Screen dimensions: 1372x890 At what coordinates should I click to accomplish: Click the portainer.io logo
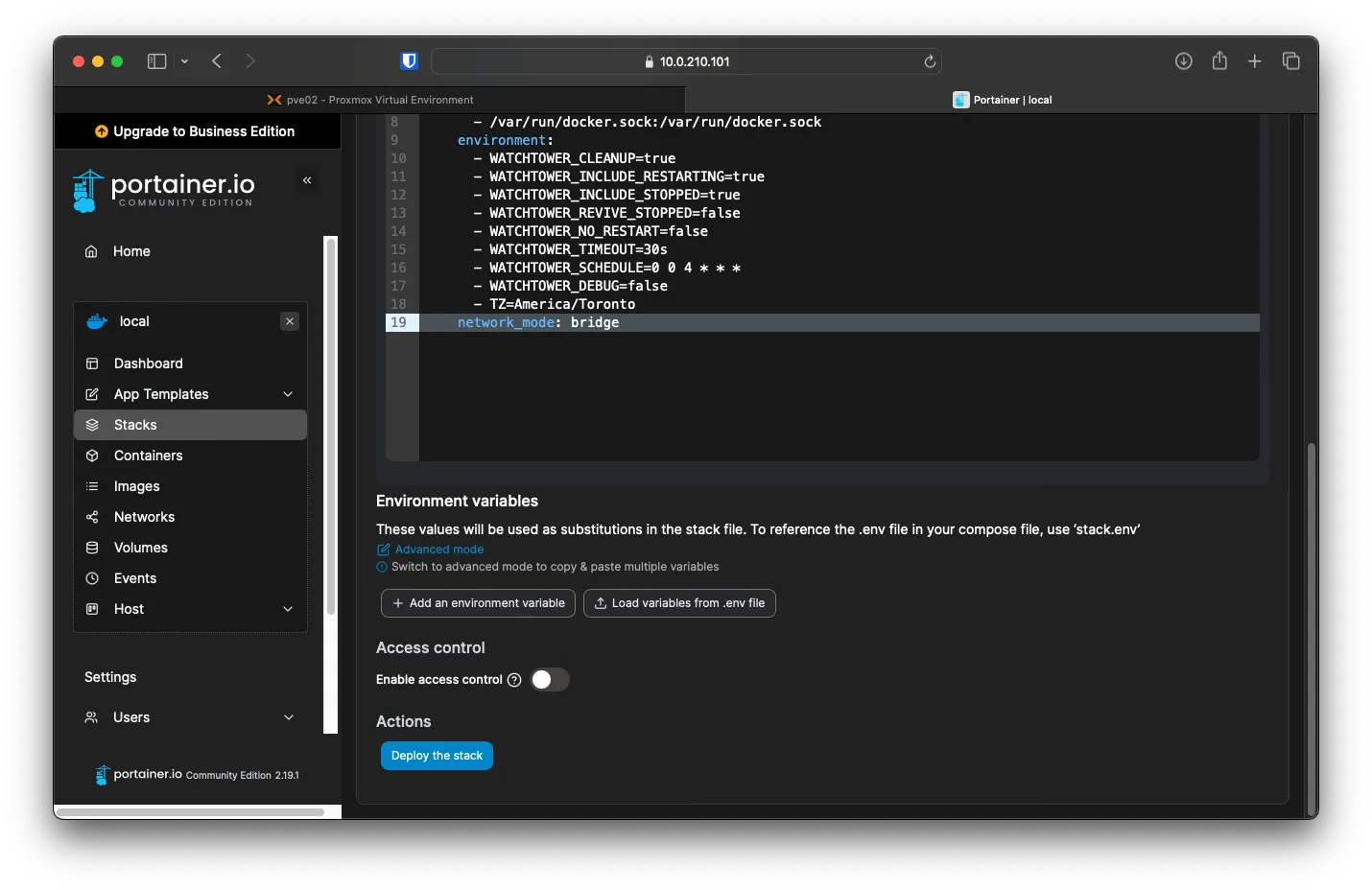coord(164,190)
